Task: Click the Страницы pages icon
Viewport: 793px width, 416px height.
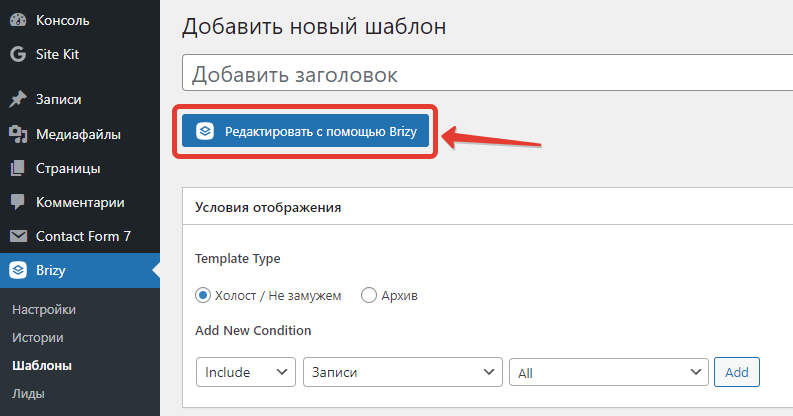Action: pos(18,168)
